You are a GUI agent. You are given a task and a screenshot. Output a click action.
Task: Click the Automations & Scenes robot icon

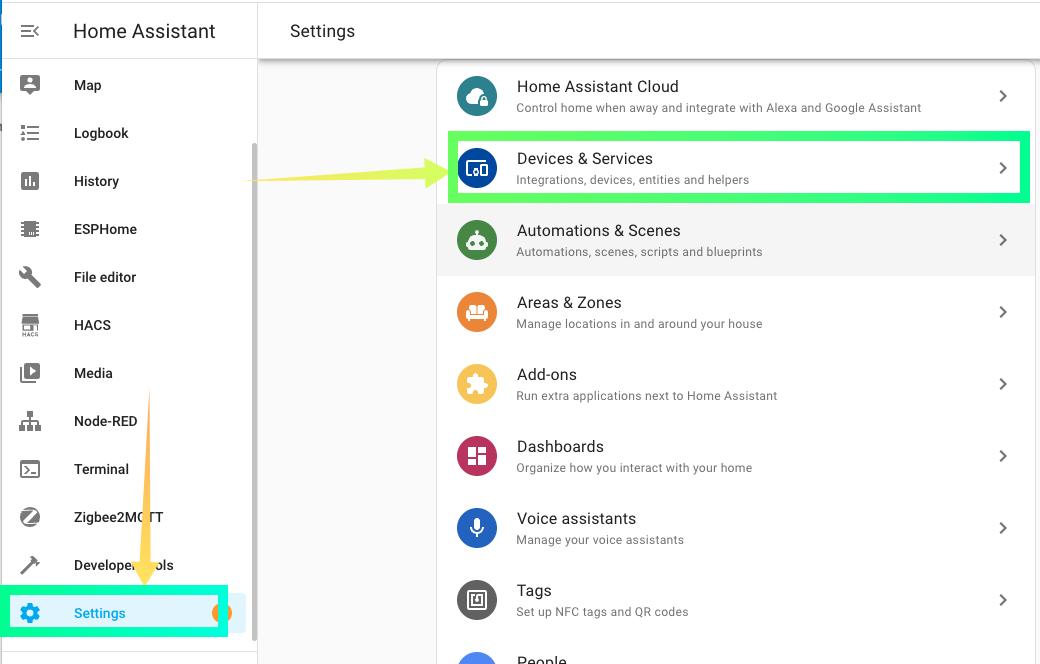point(477,240)
